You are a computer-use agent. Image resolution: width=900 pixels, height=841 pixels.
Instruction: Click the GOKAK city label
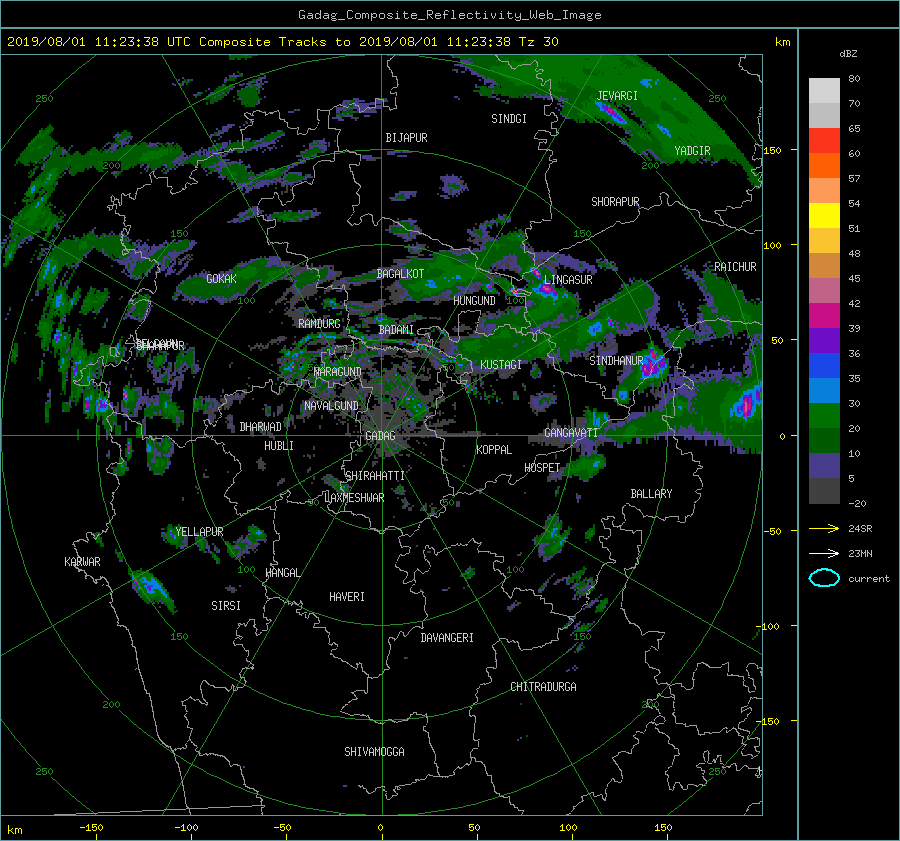coord(222,279)
